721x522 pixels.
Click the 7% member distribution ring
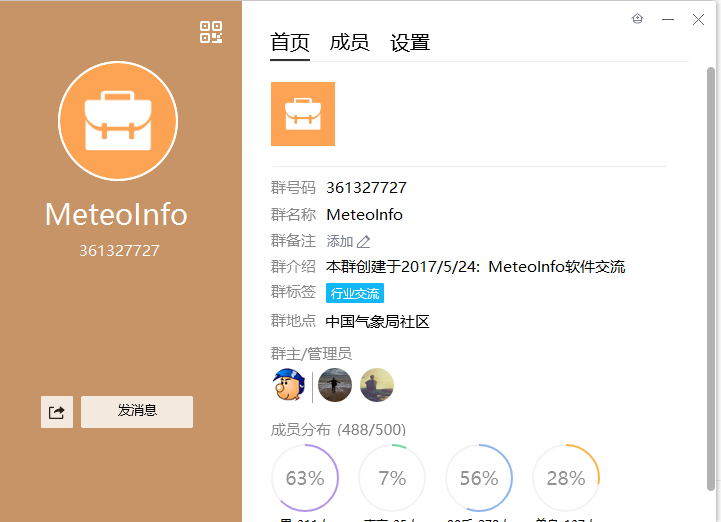(x=392, y=478)
